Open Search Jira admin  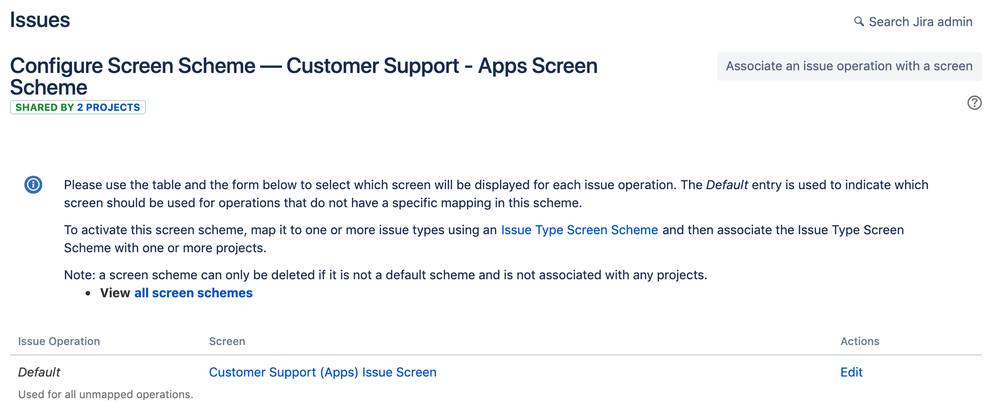(913, 22)
